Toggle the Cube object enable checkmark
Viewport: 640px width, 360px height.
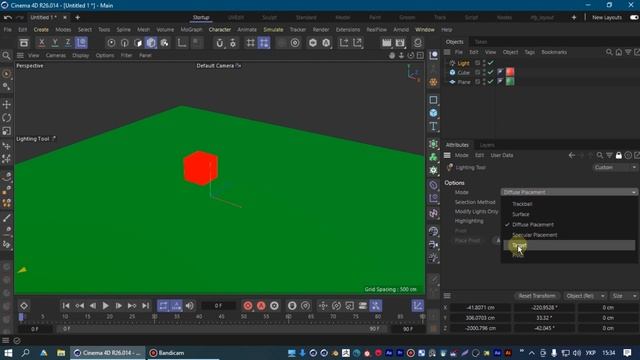click(x=491, y=72)
